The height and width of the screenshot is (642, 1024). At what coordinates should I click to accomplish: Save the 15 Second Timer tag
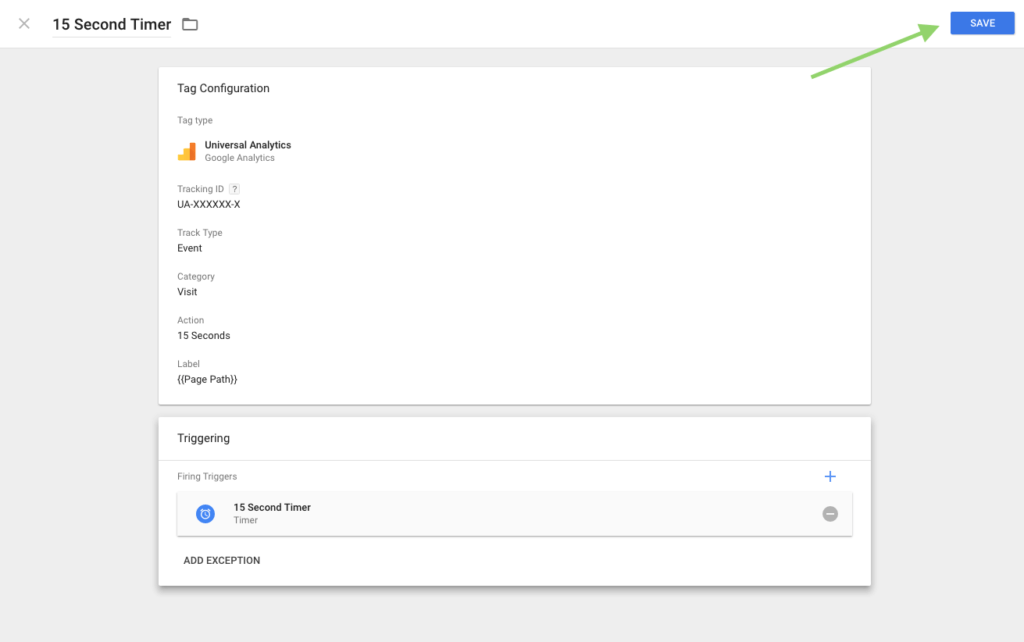pyautogui.click(x=982, y=22)
